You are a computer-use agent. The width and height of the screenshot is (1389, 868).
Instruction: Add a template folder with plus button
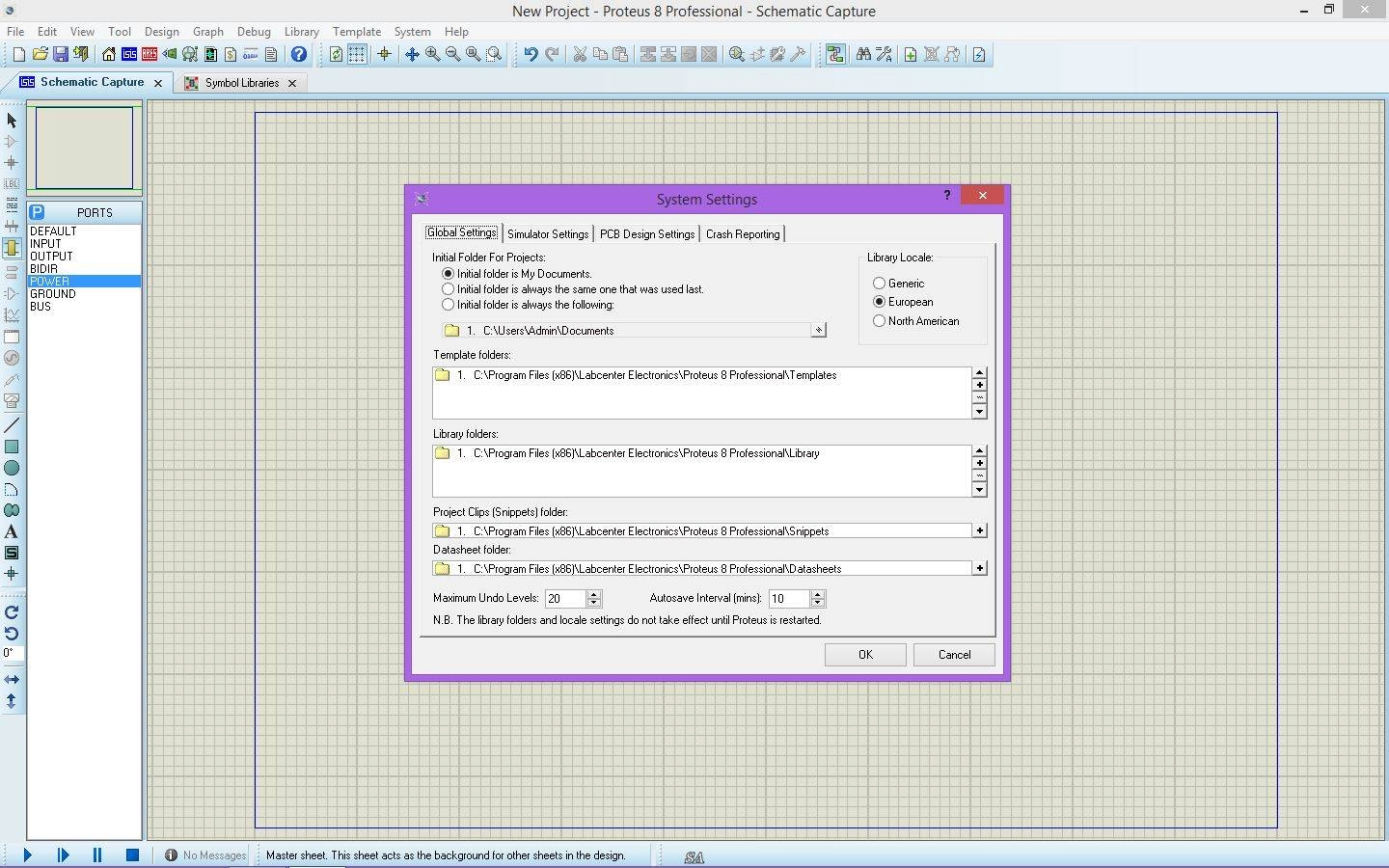click(979, 385)
